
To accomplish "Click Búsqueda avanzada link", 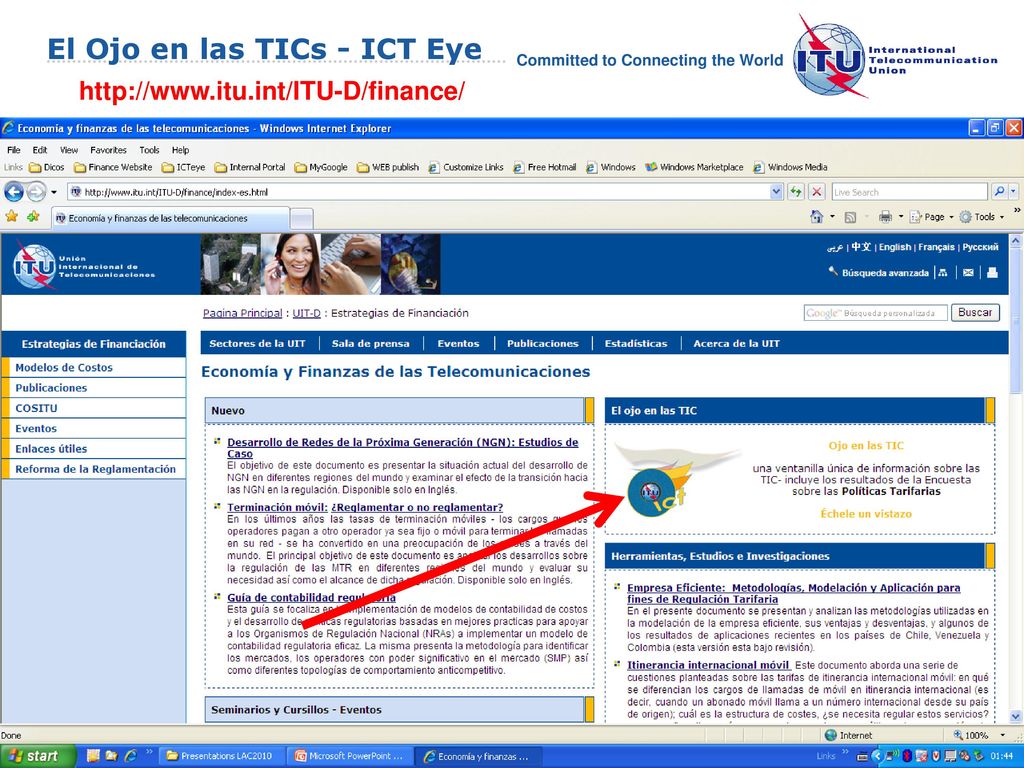I will [885, 273].
